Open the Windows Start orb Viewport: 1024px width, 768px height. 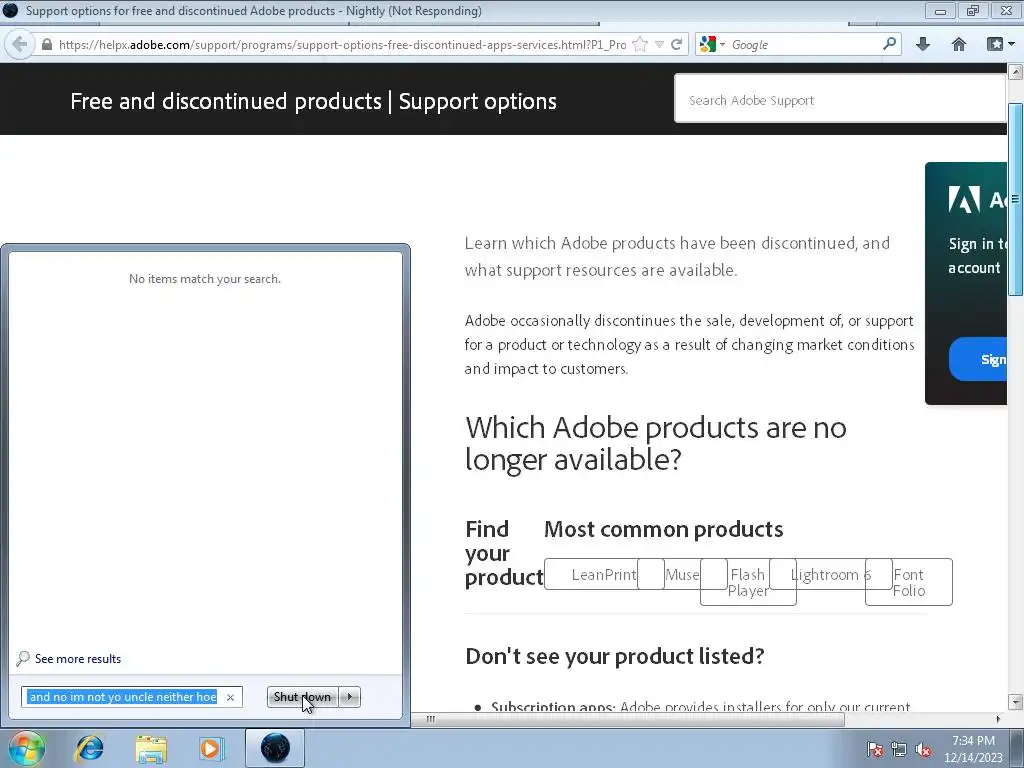25,748
